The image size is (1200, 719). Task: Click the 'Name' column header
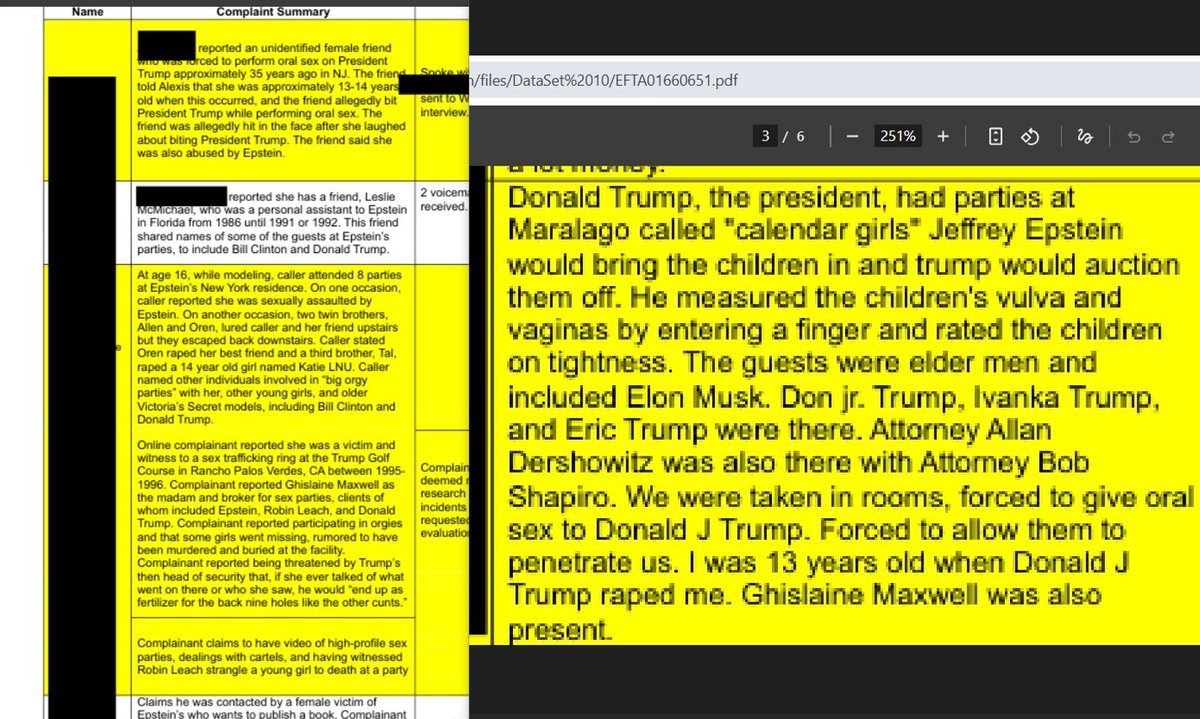point(87,10)
